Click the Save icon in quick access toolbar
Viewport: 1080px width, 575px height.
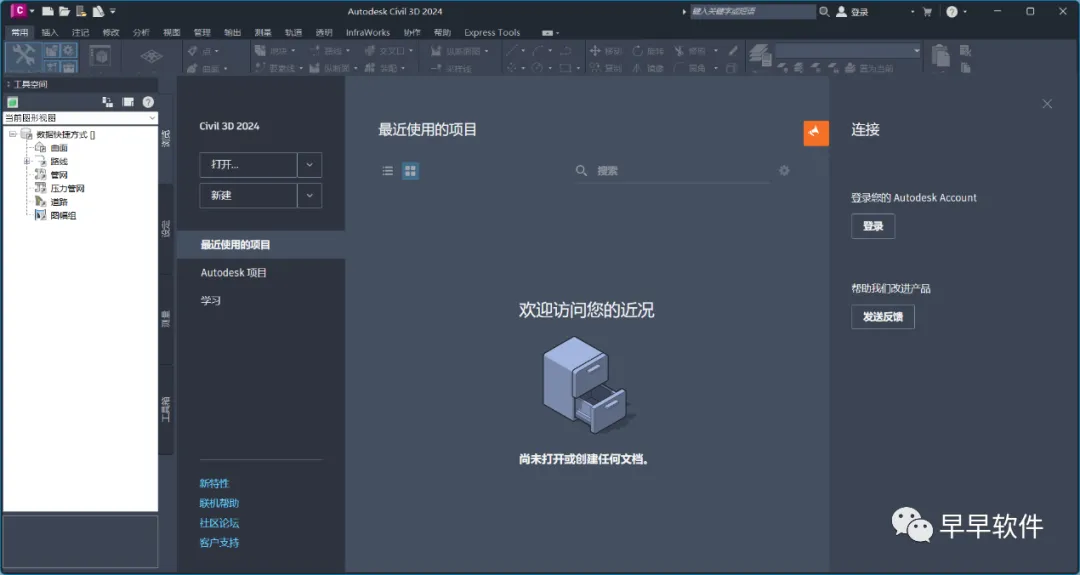coord(81,11)
